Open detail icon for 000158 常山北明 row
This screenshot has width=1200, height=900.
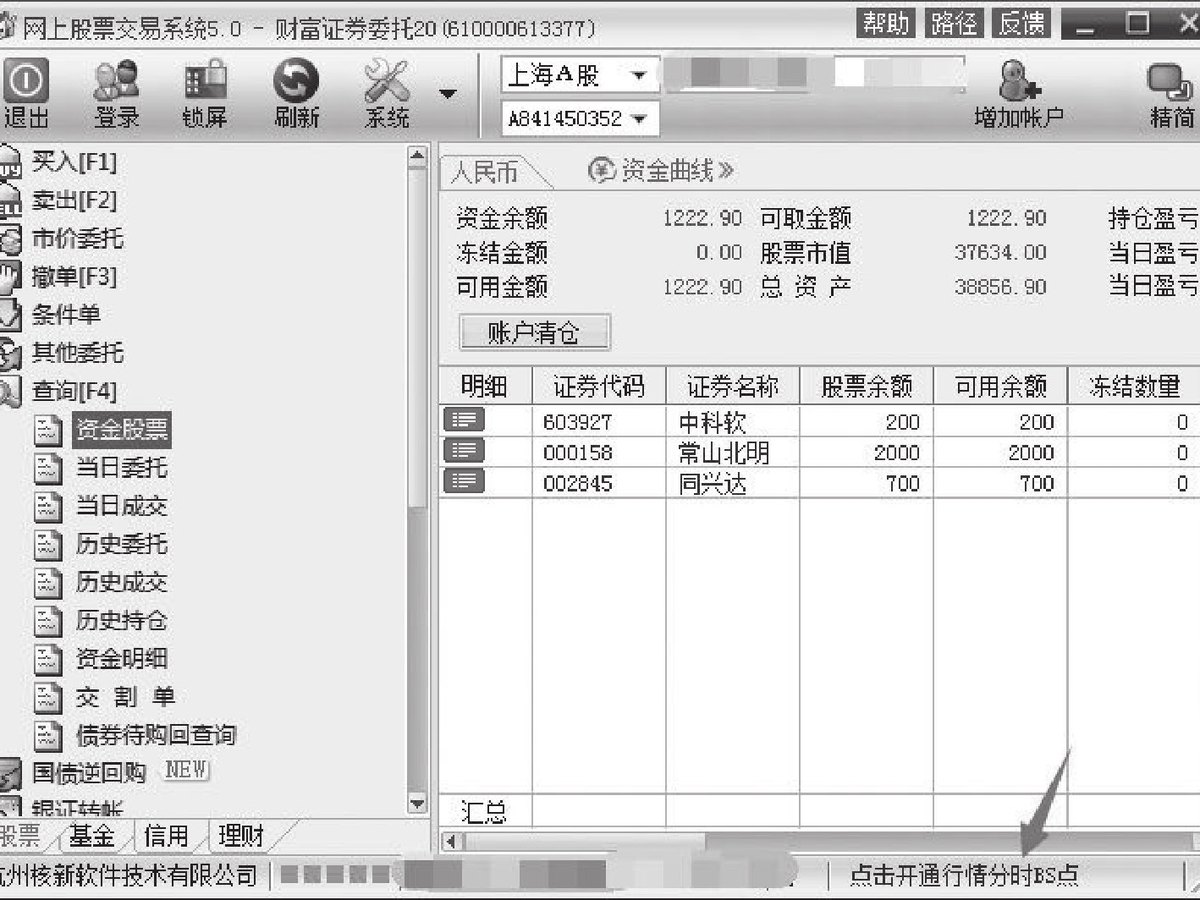[x=463, y=451]
